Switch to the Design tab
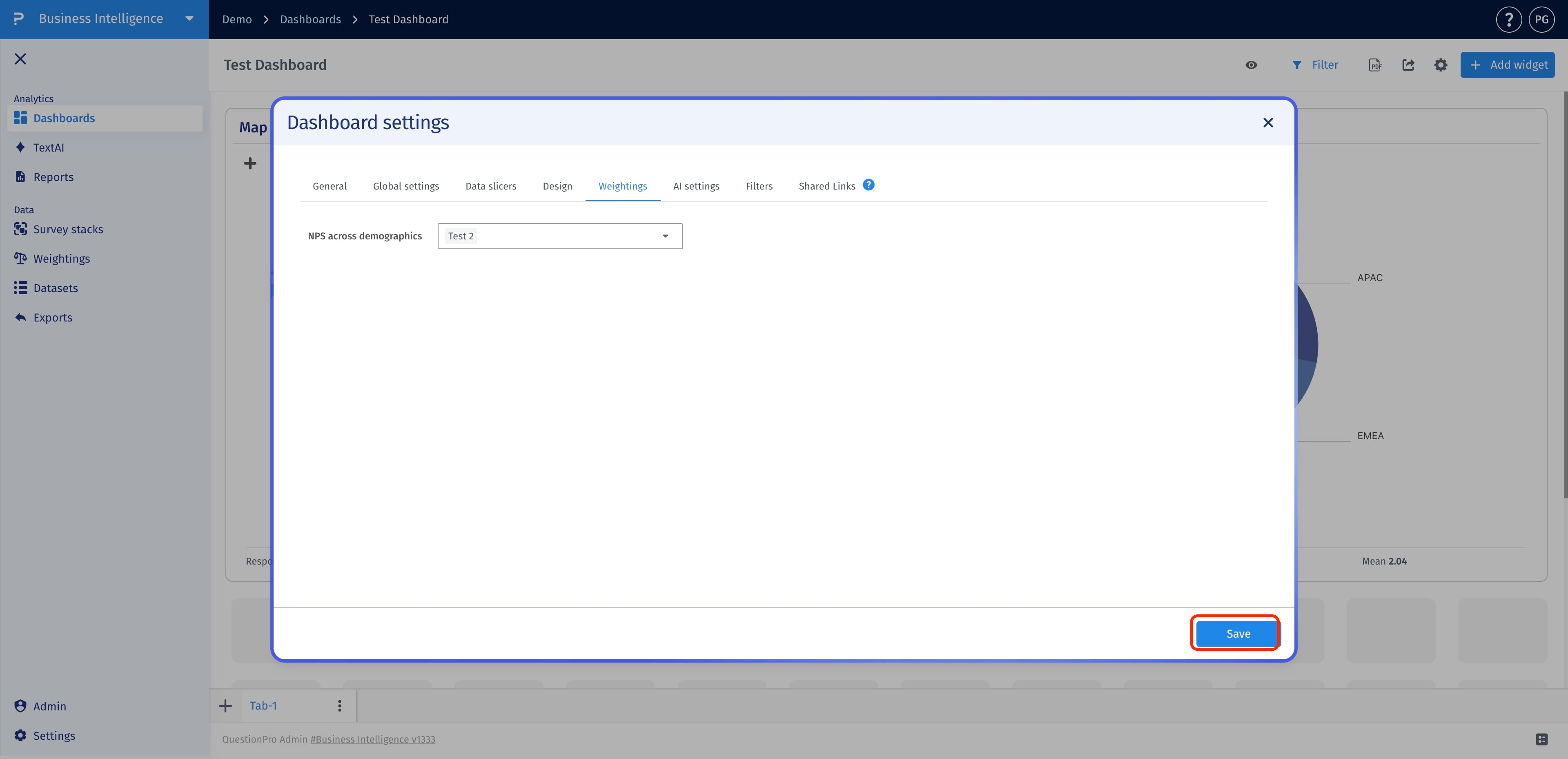The width and height of the screenshot is (1568, 759). click(557, 186)
